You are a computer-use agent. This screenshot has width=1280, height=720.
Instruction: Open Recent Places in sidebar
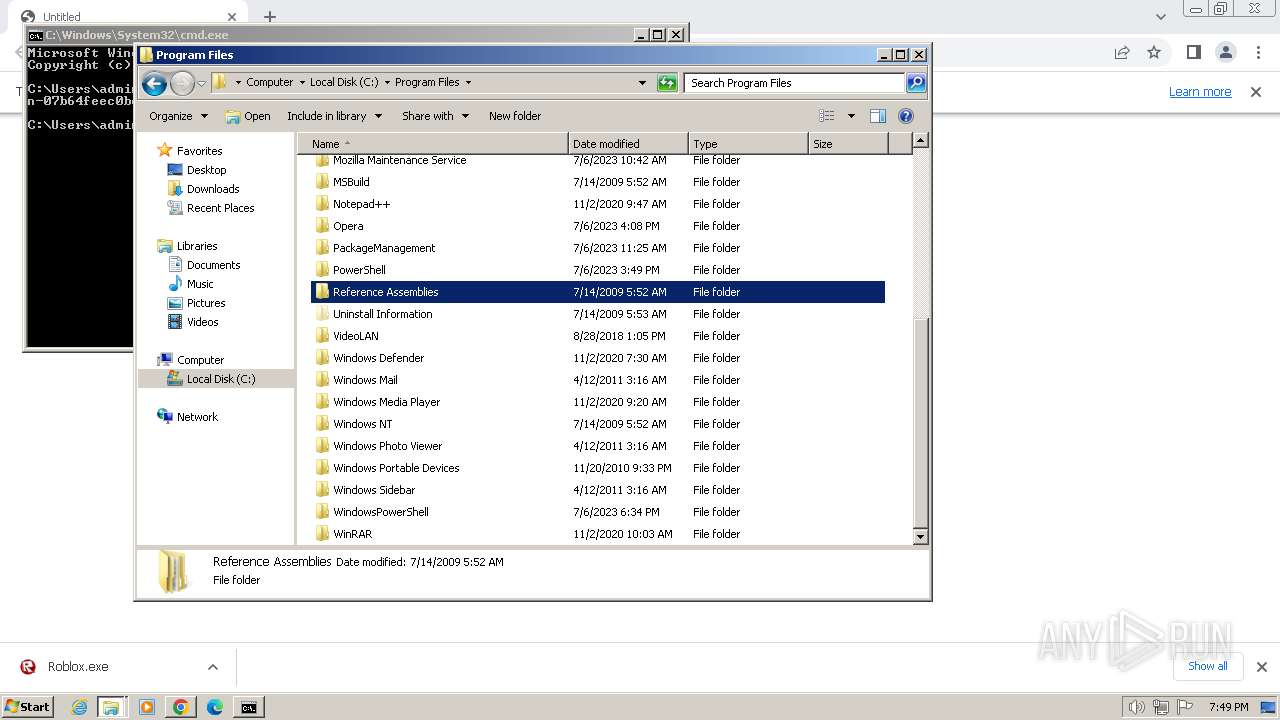(220, 208)
